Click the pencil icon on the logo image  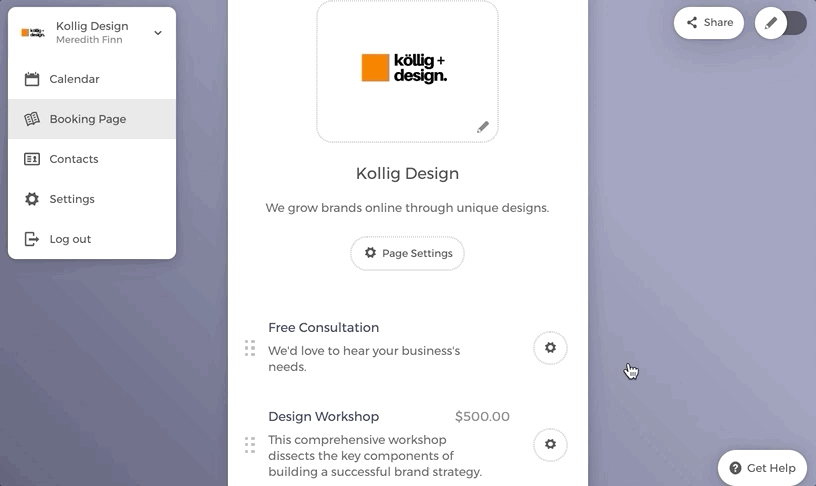pos(483,127)
